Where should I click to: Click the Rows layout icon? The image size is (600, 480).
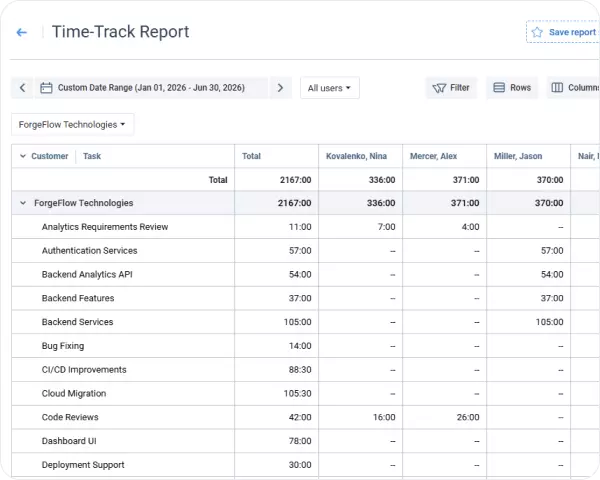[x=499, y=88]
